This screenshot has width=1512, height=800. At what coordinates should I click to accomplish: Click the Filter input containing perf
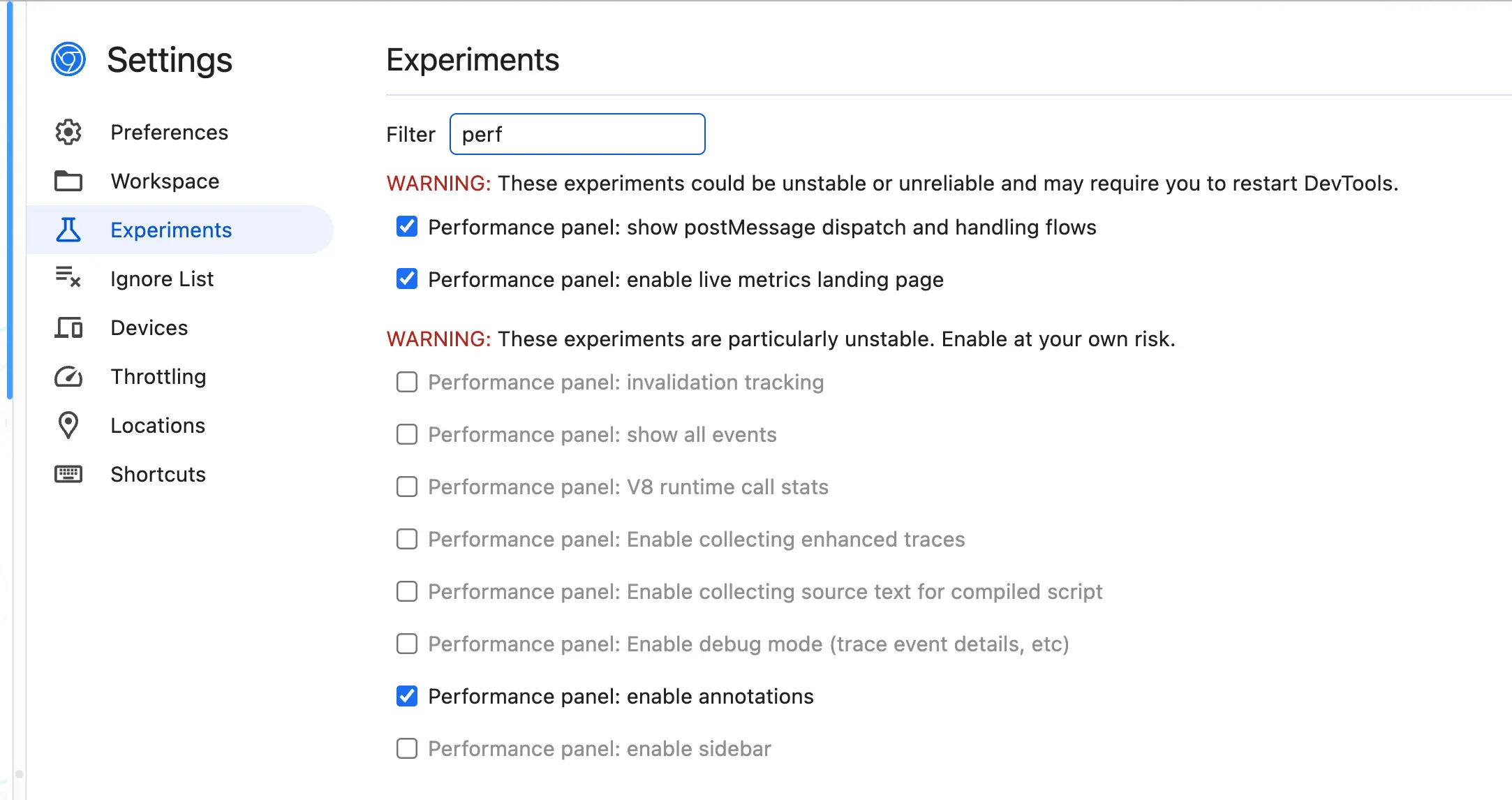577,134
